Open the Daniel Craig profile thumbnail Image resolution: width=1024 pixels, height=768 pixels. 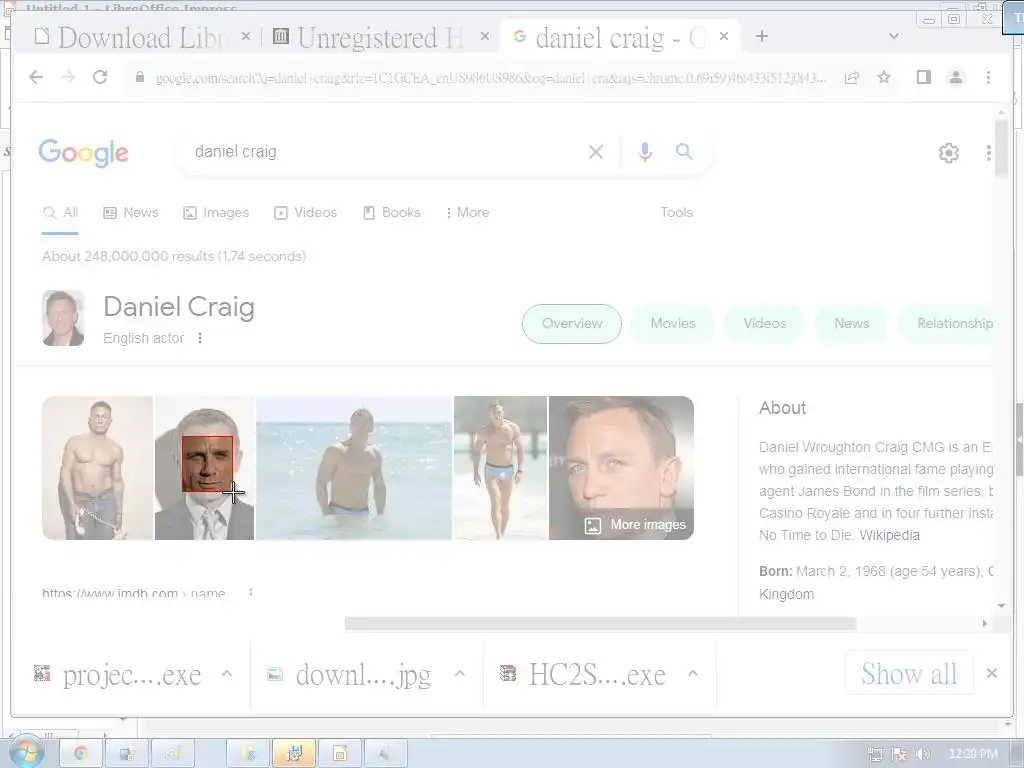click(63, 318)
